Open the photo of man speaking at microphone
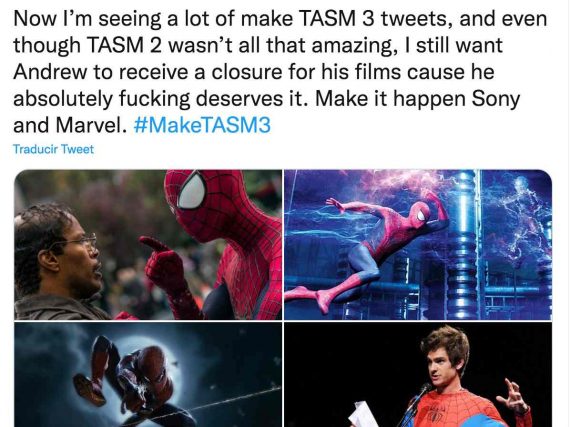 click(418, 375)
